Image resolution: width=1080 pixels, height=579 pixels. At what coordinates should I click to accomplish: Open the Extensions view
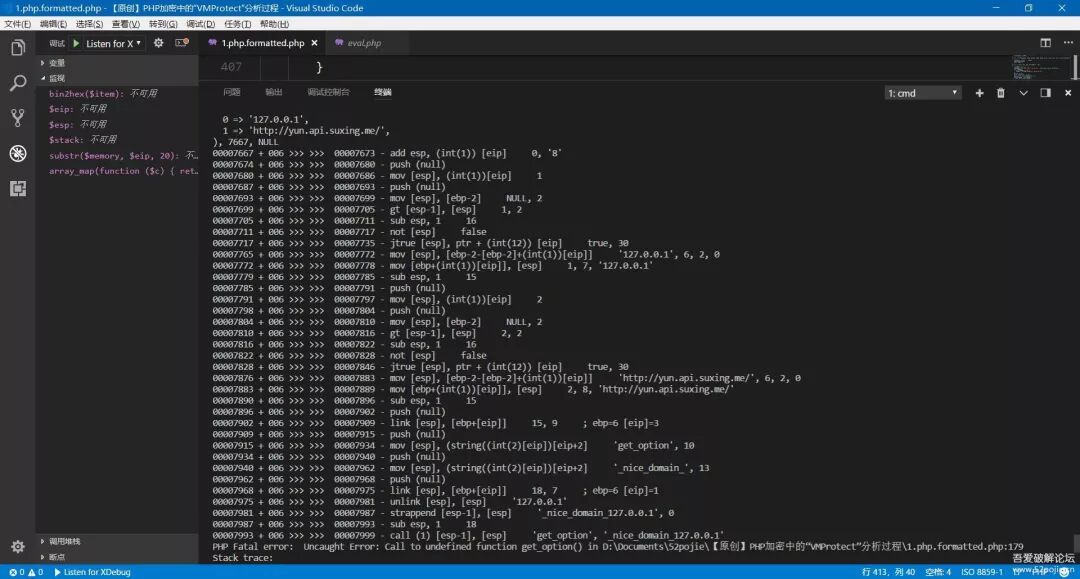[18, 188]
